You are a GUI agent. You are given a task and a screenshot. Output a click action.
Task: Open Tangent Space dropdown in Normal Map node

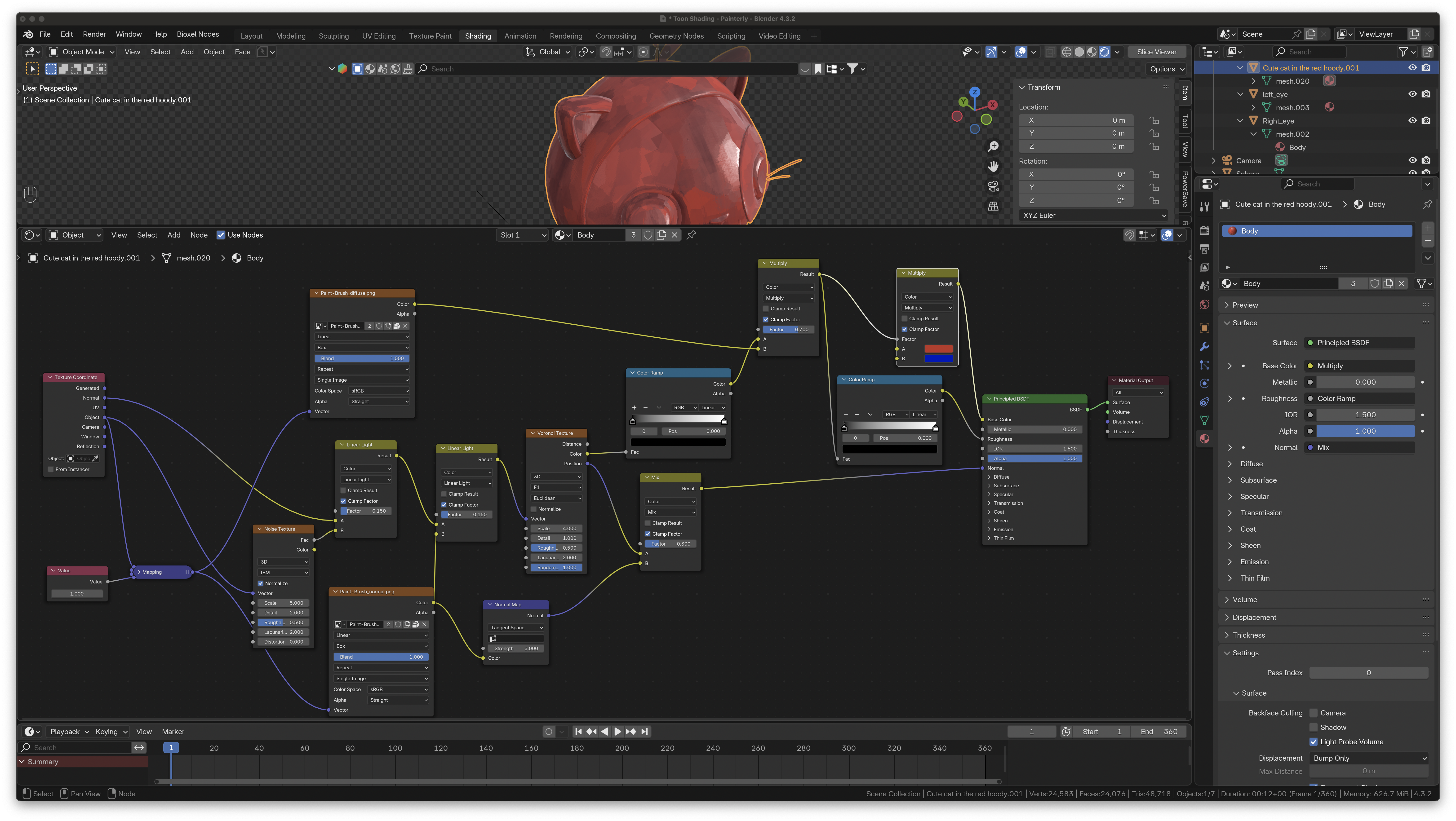[x=516, y=628]
